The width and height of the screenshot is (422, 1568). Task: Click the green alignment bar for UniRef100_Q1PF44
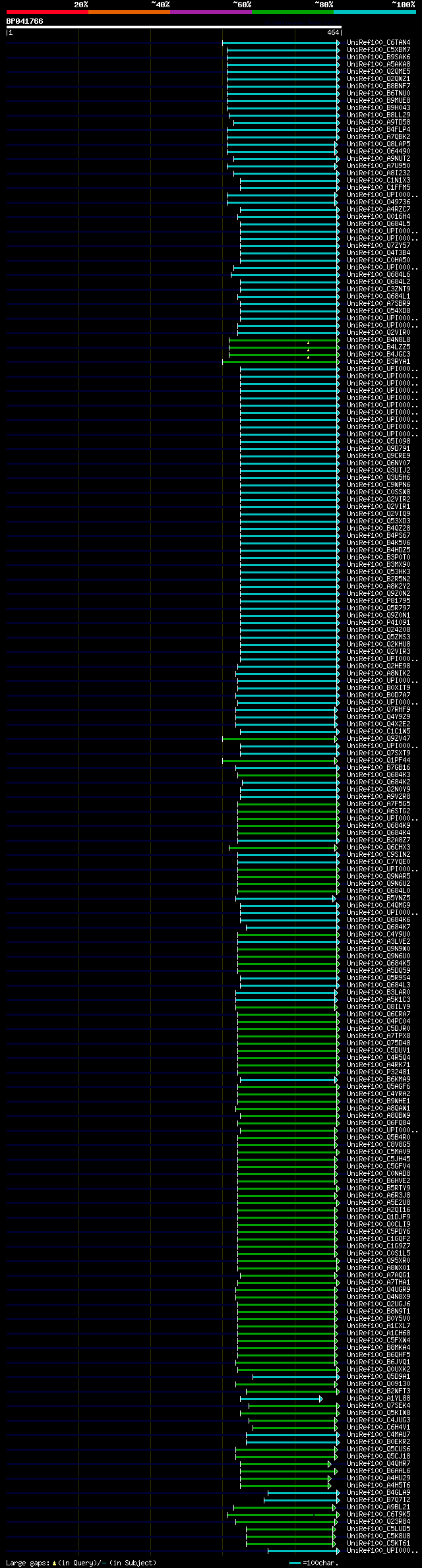(281, 761)
